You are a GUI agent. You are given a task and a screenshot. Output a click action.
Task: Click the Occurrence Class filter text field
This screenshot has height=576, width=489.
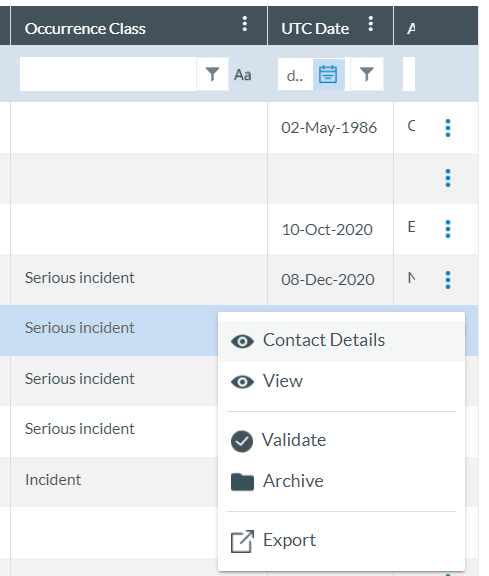point(108,74)
